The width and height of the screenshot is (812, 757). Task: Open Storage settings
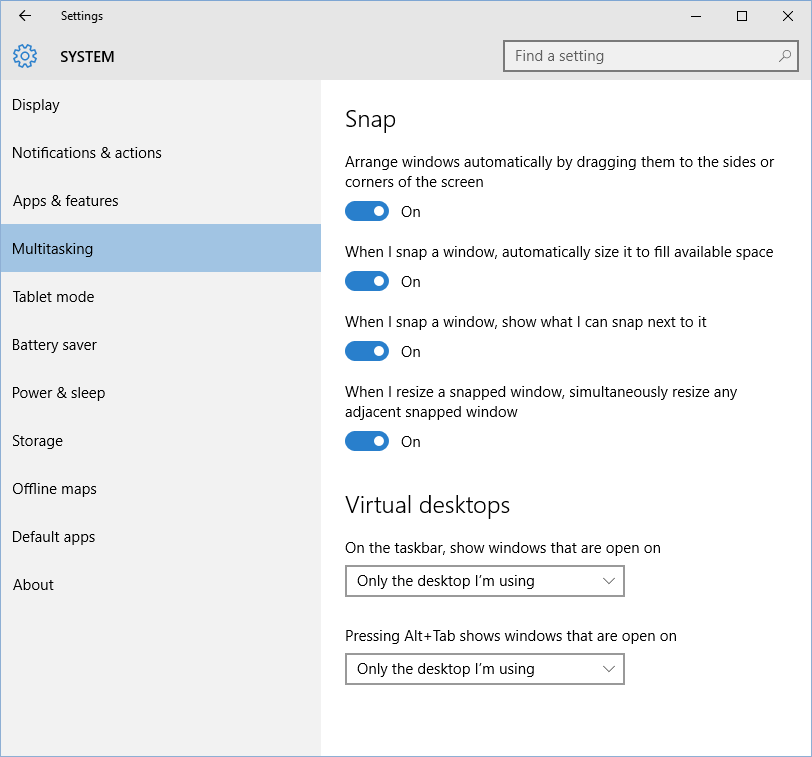pyautogui.click(x=161, y=441)
